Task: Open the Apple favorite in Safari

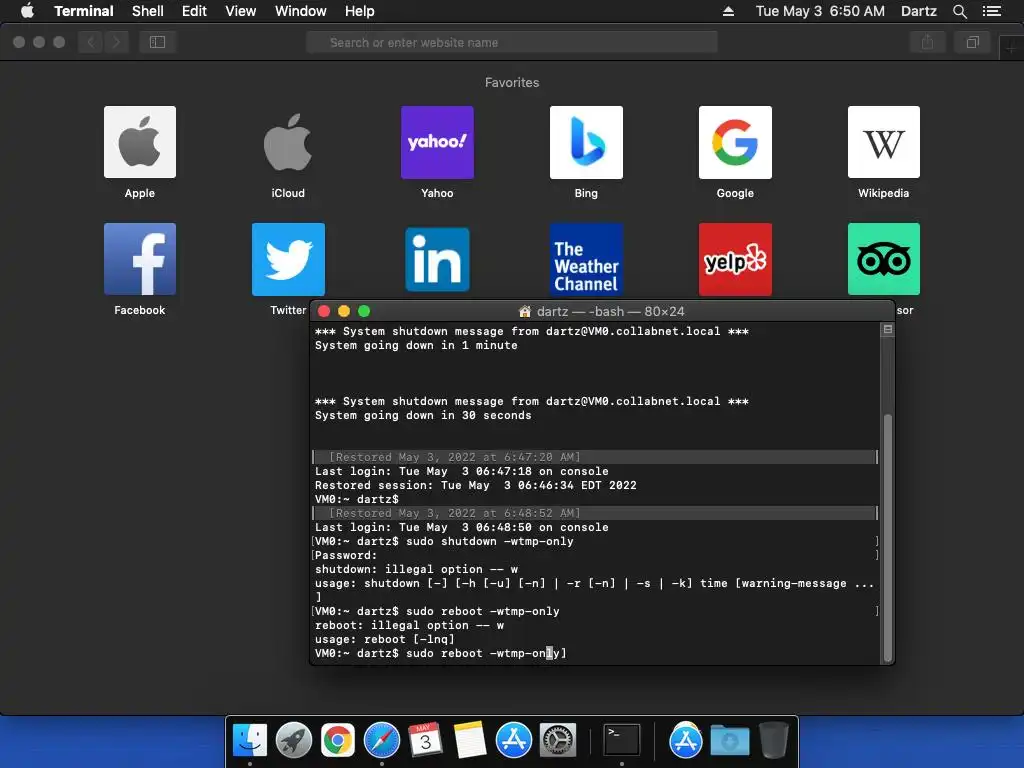Action: coord(140,142)
